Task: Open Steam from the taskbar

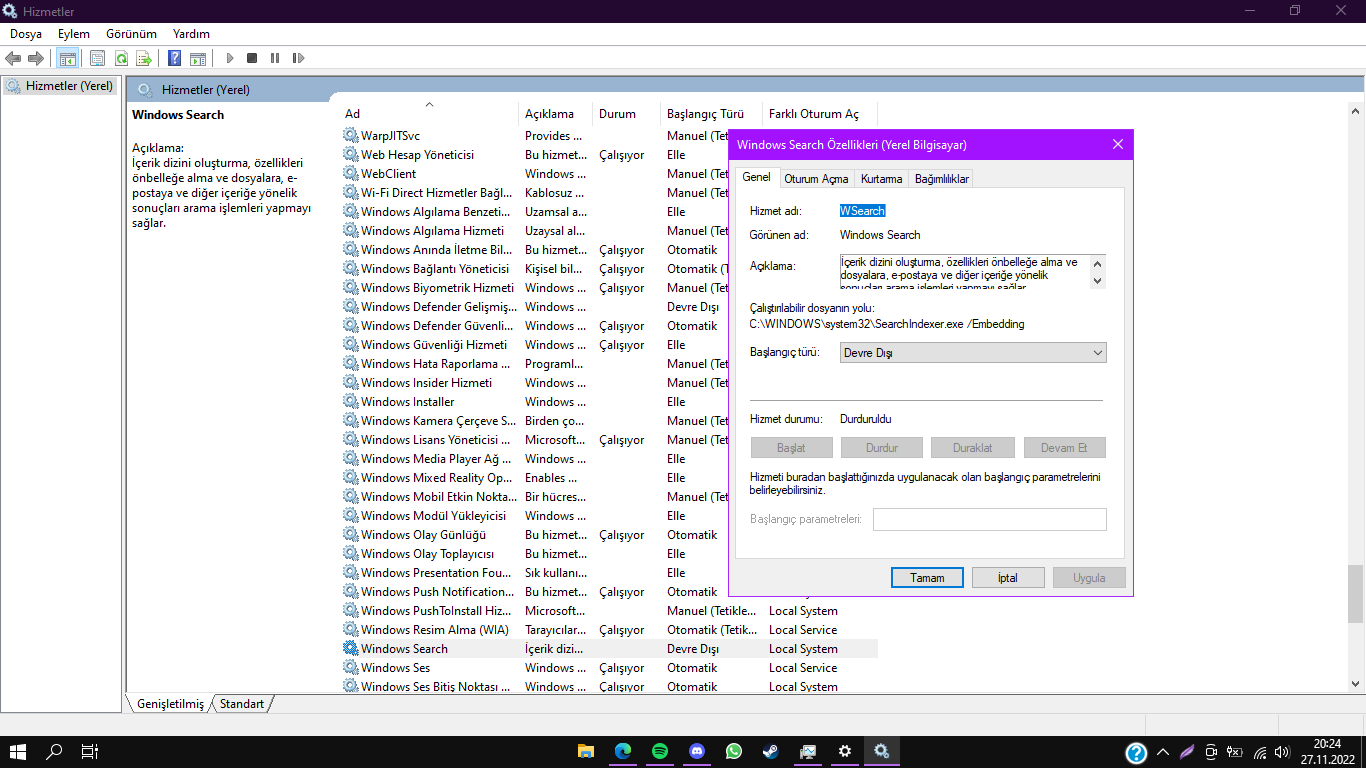Action: (771, 751)
